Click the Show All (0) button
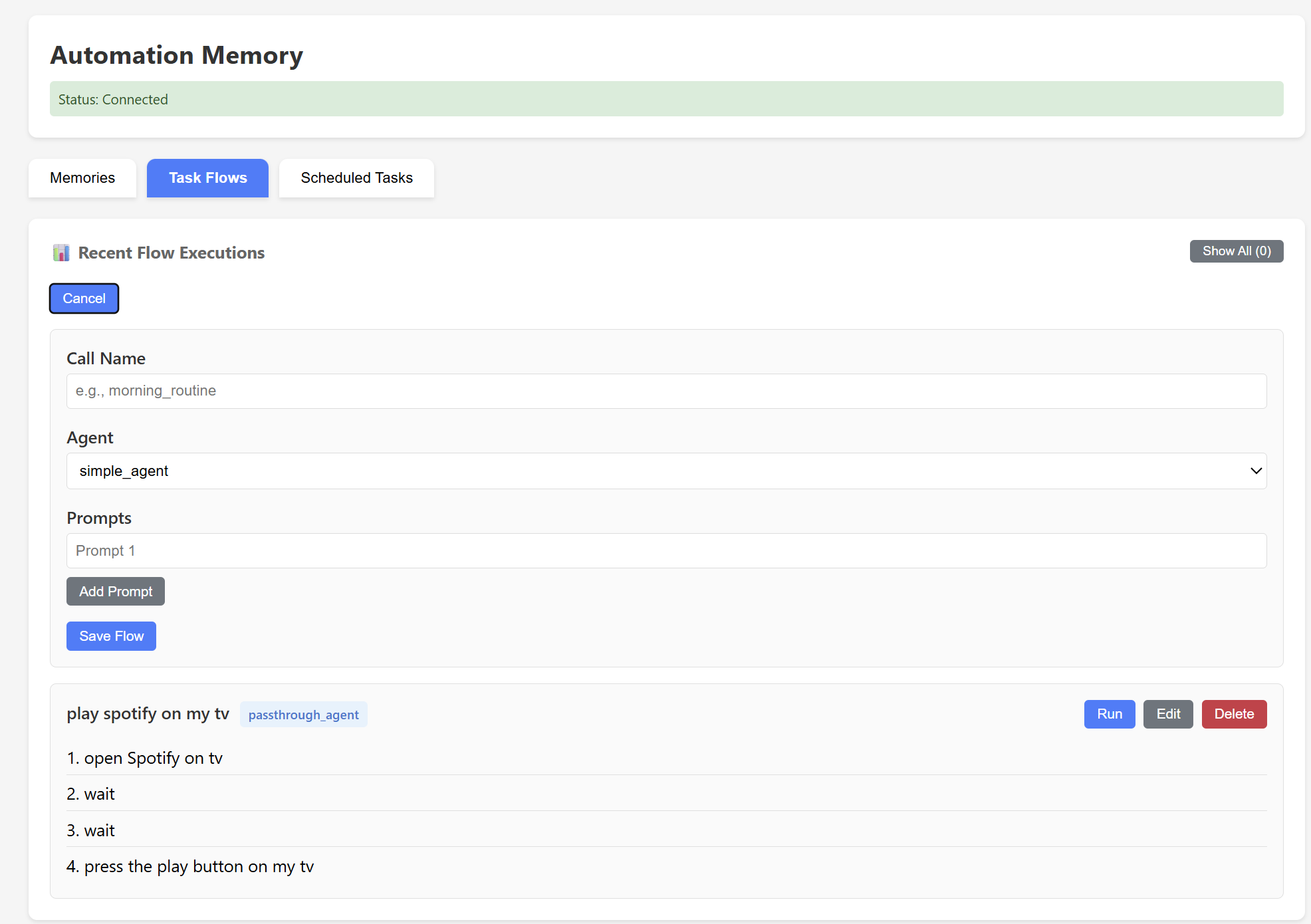 pyautogui.click(x=1237, y=251)
